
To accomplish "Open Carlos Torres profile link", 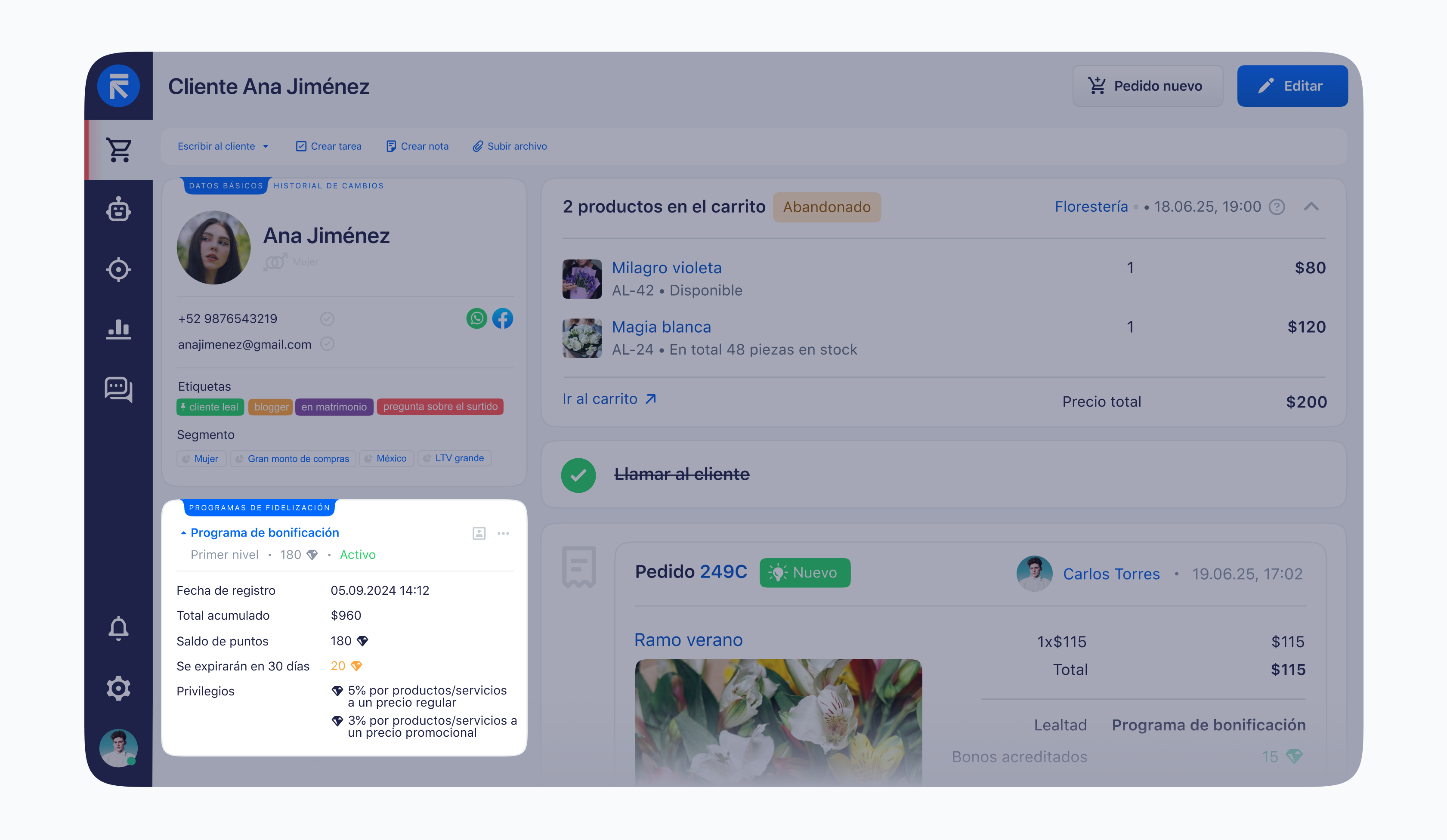I will tap(1111, 574).
